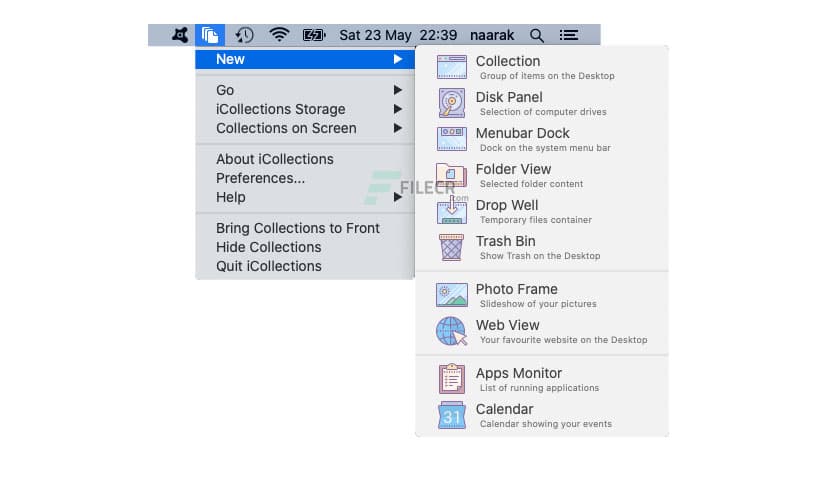836x484 pixels.
Task: Click the Sat 23 May 22:39 clock
Action: pyautogui.click(x=398, y=35)
